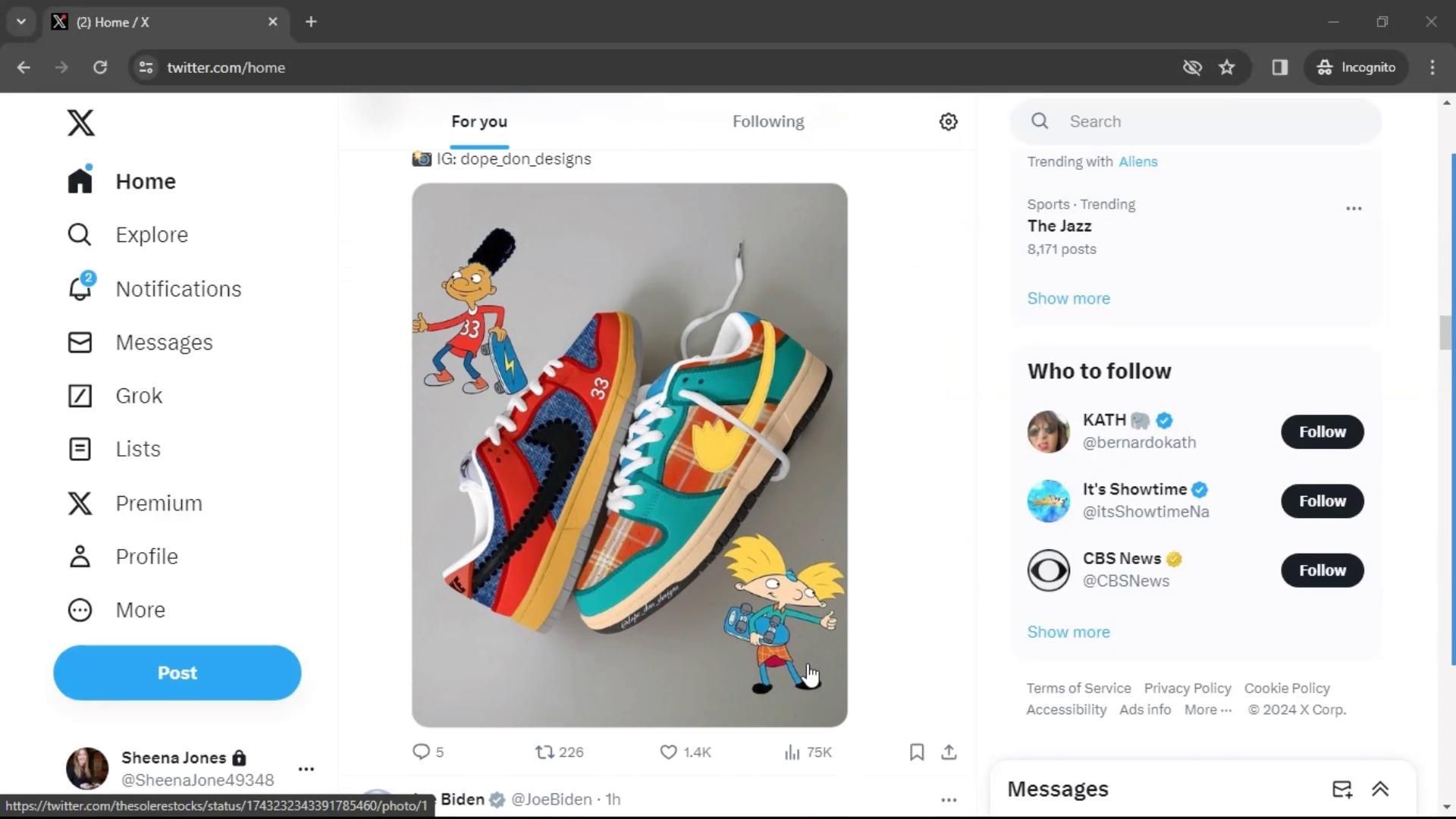Screen dimensions: 1456x819
Task: Open Grok from the sidebar
Action: pyautogui.click(x=138, y=395)
